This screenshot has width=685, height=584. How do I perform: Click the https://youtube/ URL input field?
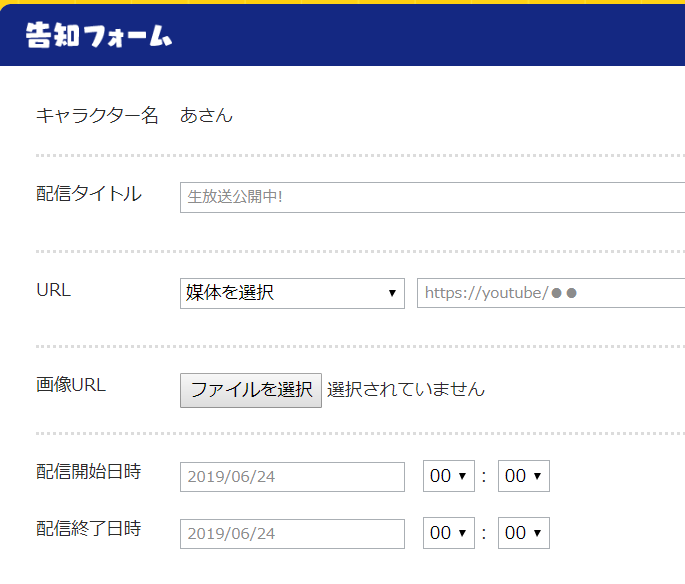tap(551, 293)
